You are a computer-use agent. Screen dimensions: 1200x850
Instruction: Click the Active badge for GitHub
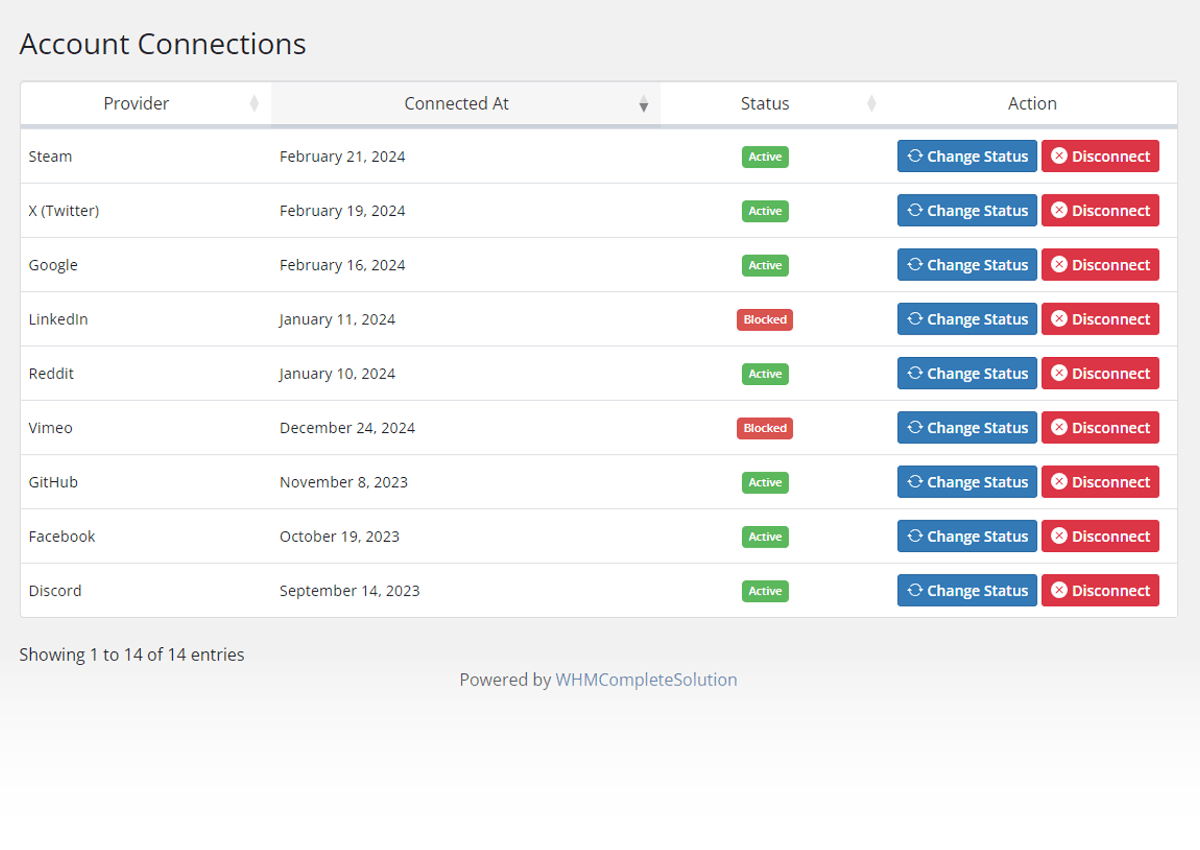coord(765,482)
